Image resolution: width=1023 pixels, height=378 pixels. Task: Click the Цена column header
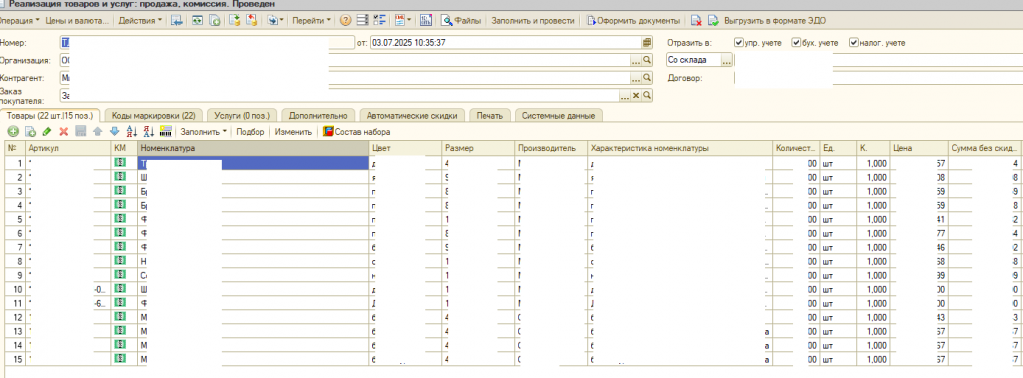pos(919,148)
